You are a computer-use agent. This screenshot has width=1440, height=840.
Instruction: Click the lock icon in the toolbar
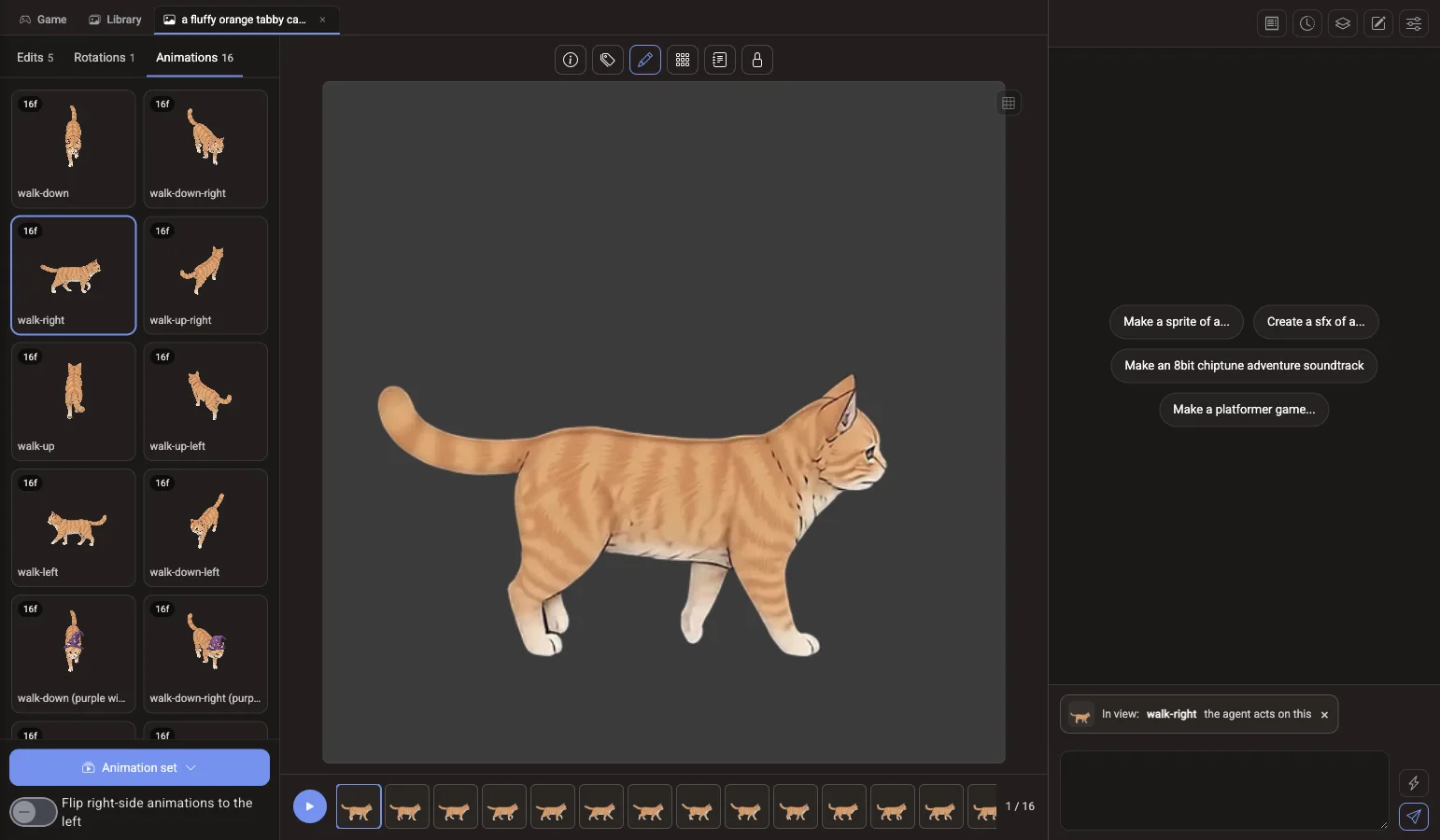click(x=757, y=60)
